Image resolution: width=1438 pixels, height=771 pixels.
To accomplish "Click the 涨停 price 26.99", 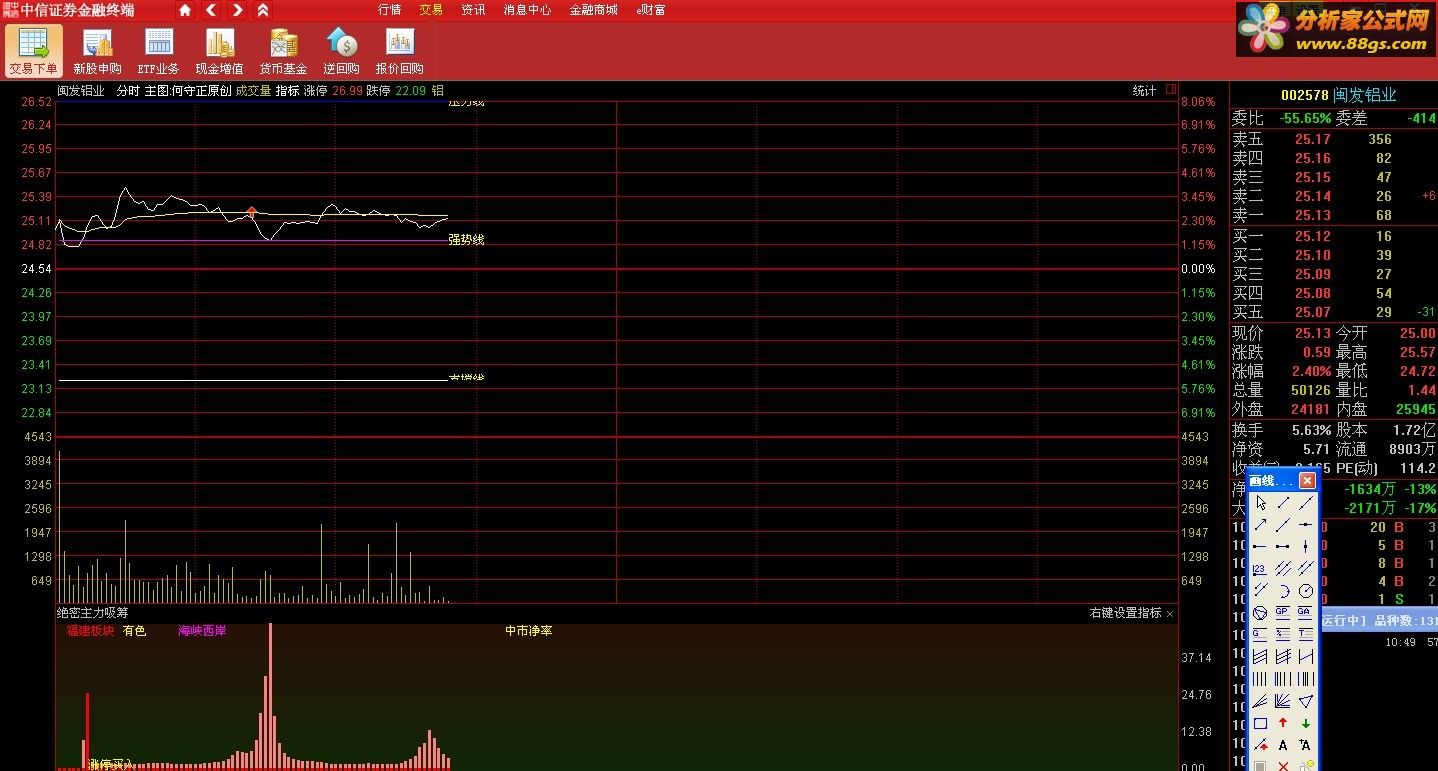I will click(x=347, y=91).
